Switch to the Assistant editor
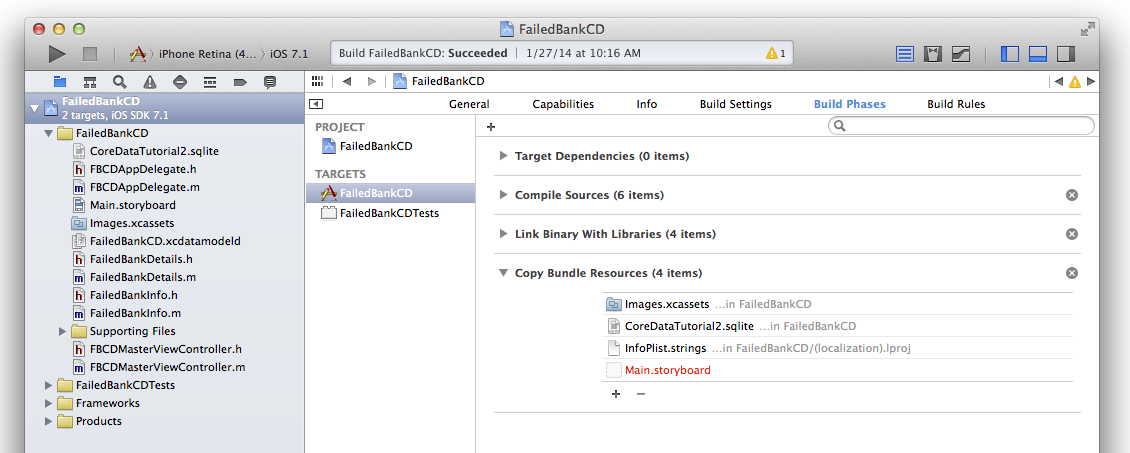 [x=933, y=53]
